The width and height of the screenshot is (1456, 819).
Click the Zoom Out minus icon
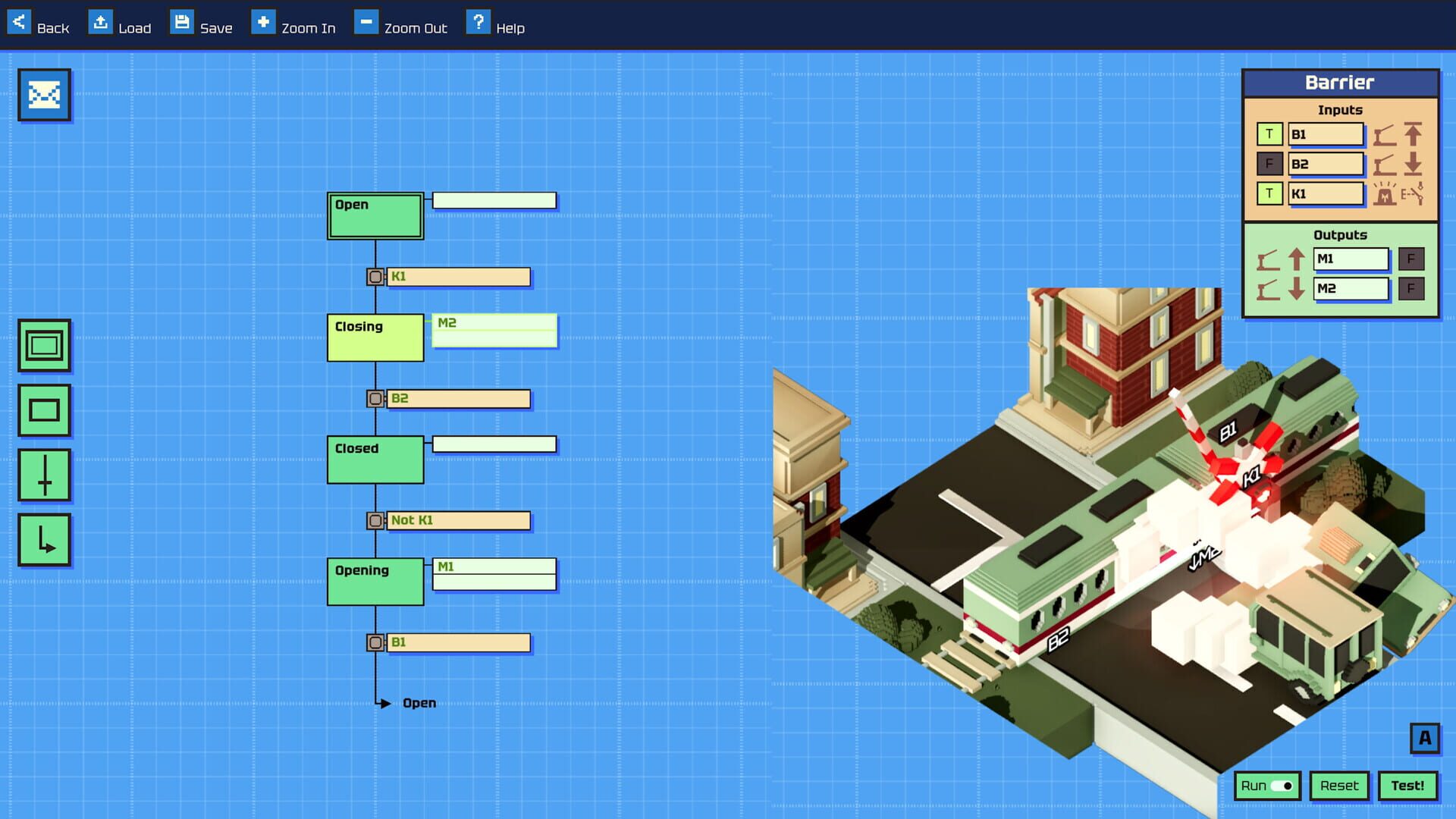click(366, 22)
